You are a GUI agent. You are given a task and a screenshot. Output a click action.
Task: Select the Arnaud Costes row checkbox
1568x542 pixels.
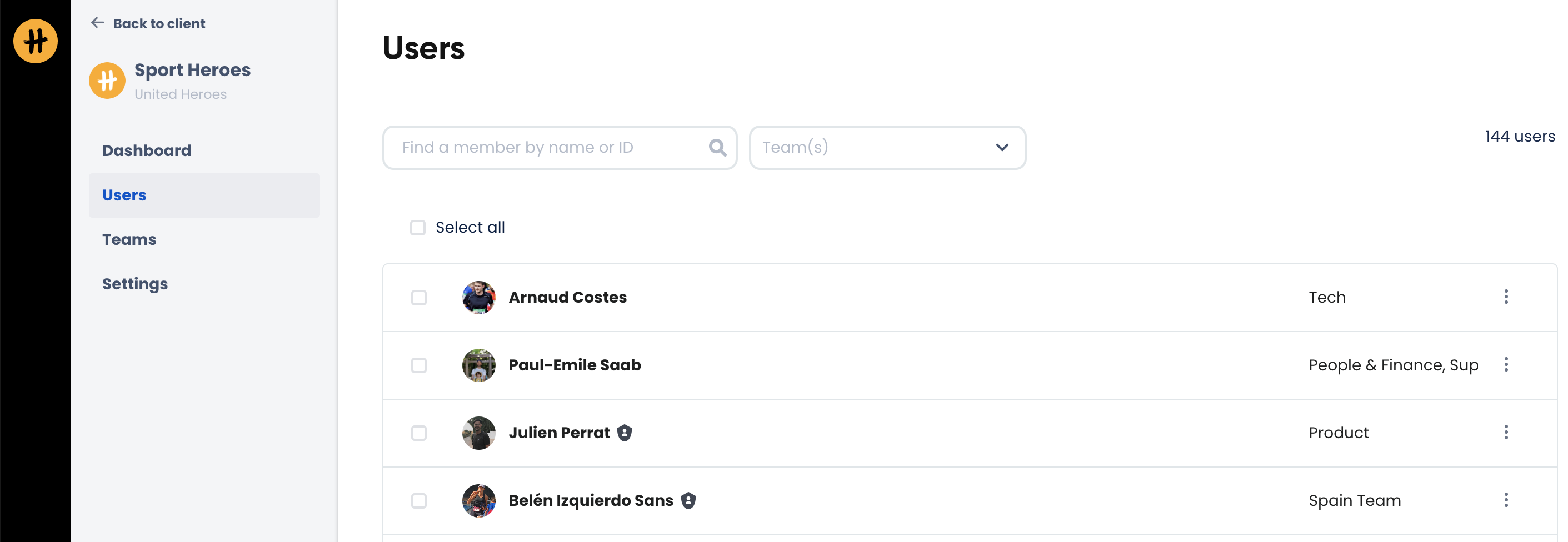[419, 298]
